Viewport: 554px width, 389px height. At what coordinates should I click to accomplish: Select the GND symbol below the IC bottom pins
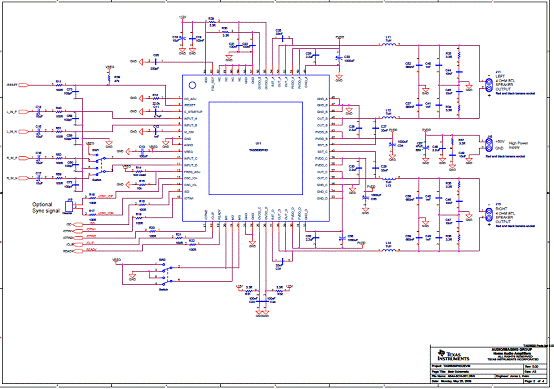tap(252, 243)
